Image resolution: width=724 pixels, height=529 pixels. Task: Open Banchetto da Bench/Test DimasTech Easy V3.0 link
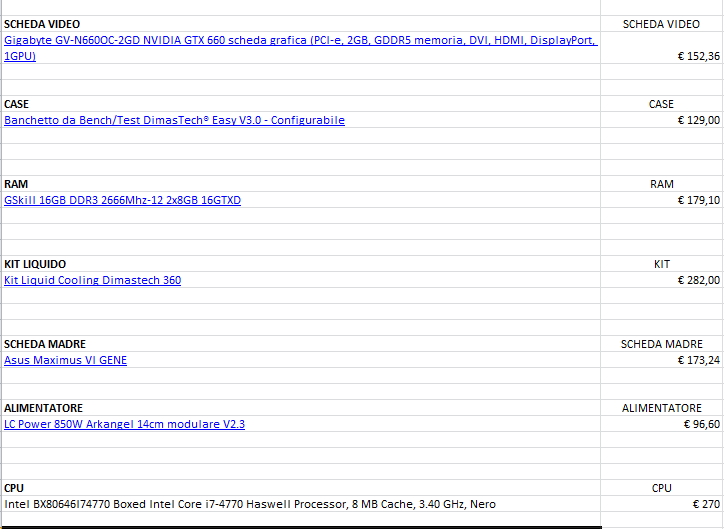point(175,120)
